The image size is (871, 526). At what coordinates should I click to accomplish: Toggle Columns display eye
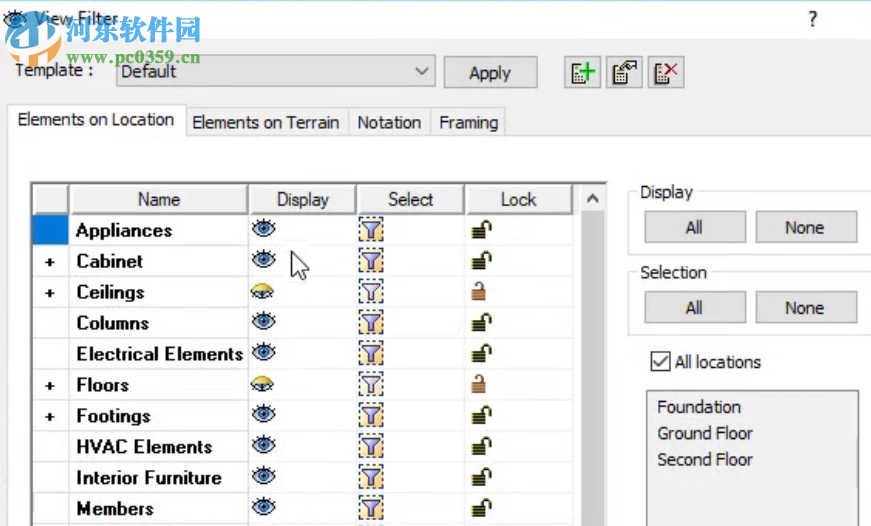[x=263, y=322]
